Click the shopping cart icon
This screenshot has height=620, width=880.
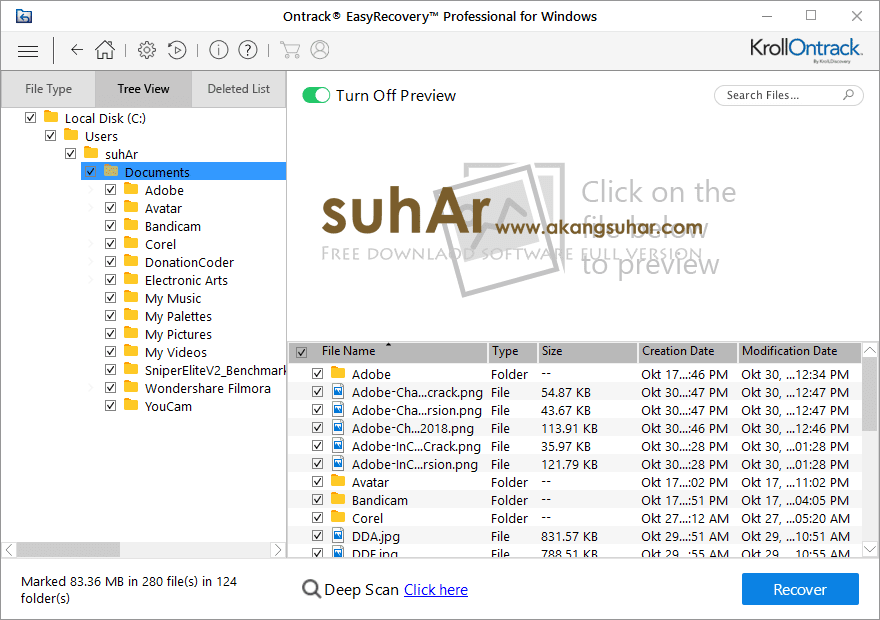(290, 50)
